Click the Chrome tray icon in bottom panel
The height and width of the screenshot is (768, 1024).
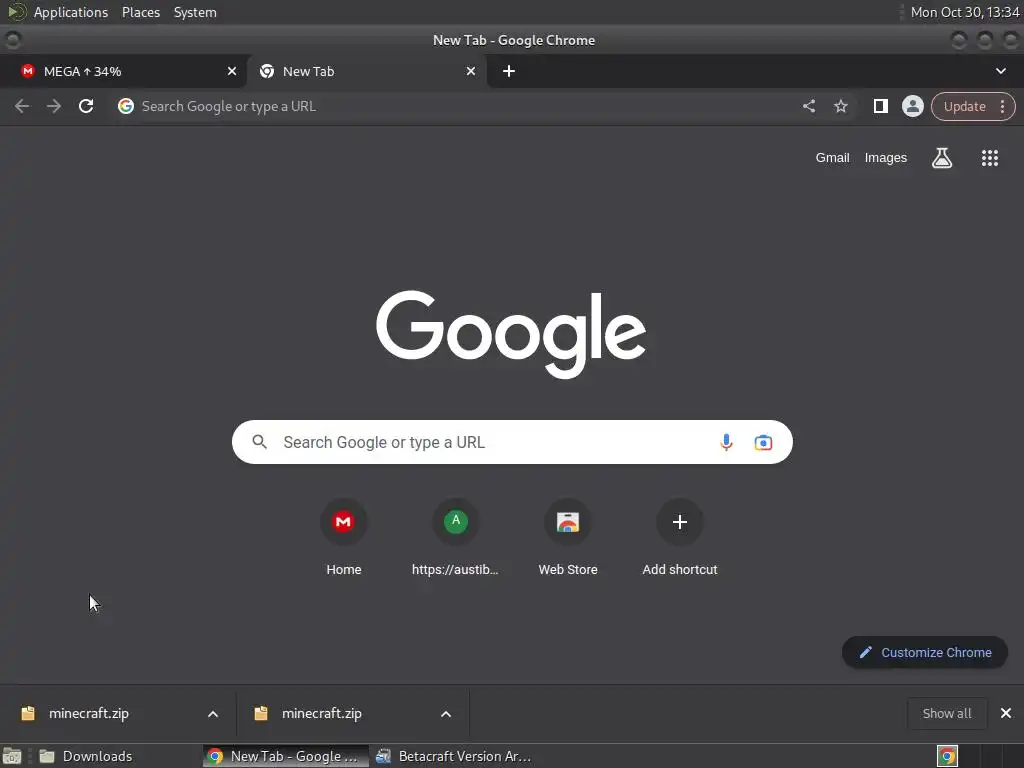(947, 756)
